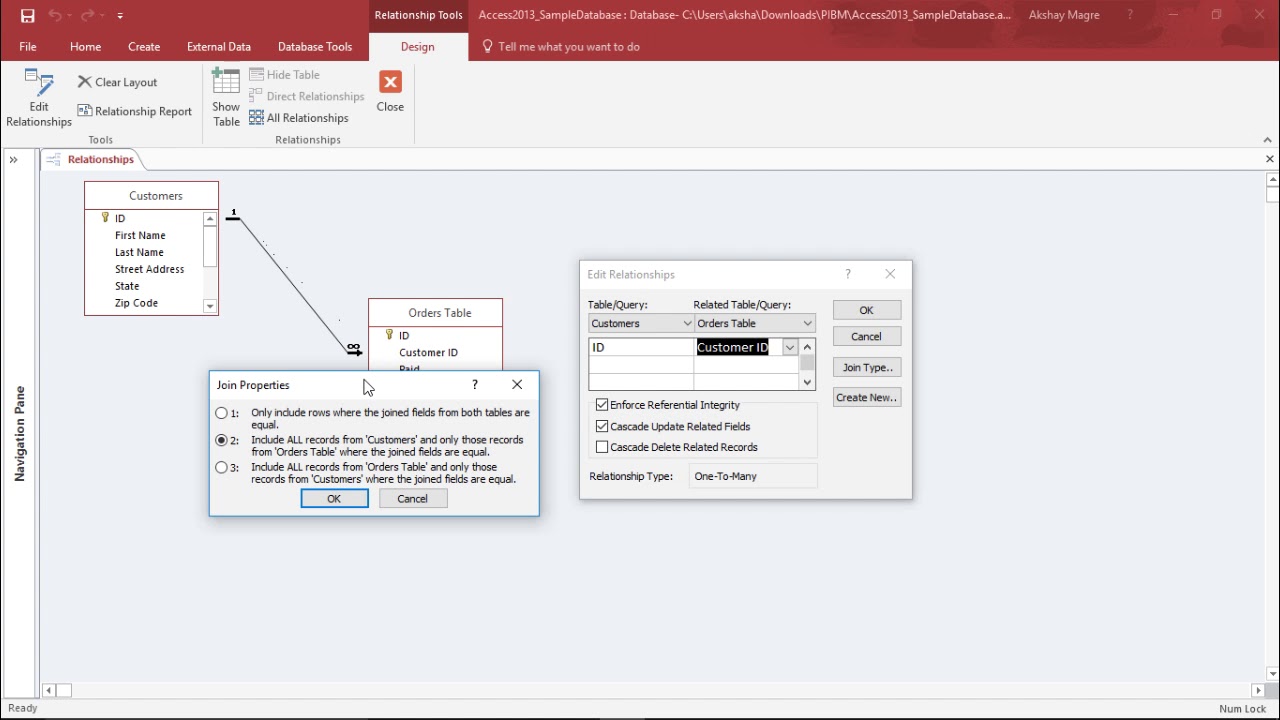Open the Customers Table/Query dropdown

pyautogui.click(x=687, y=324)
